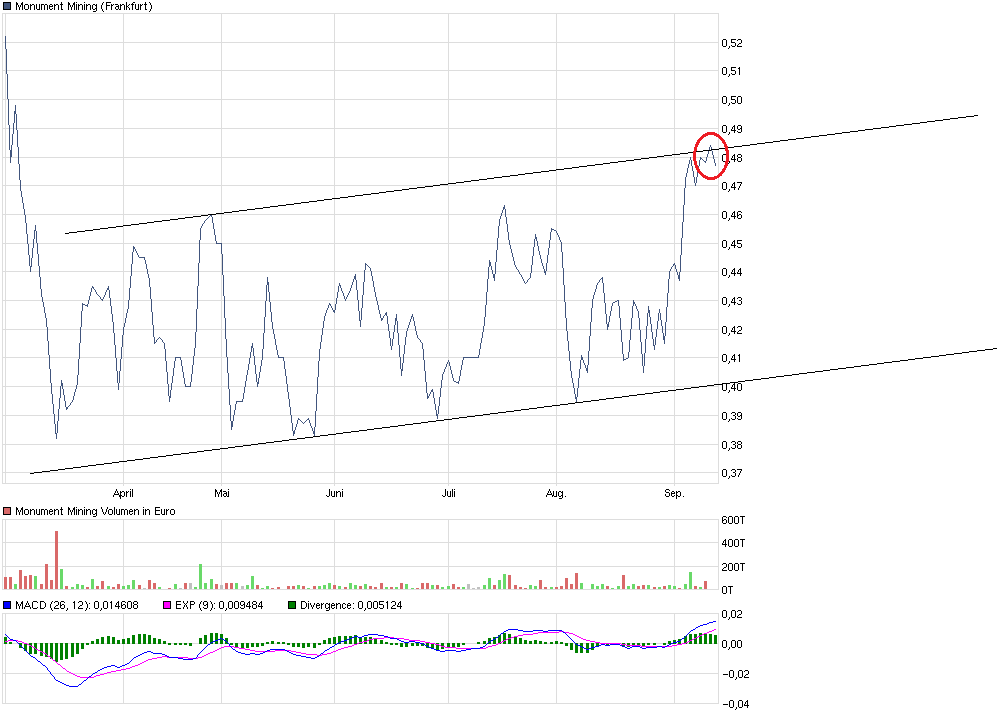This screenshot has width=1008, height=712.
Task: Click the 200T volume axis value
Action: coord(733,567)
